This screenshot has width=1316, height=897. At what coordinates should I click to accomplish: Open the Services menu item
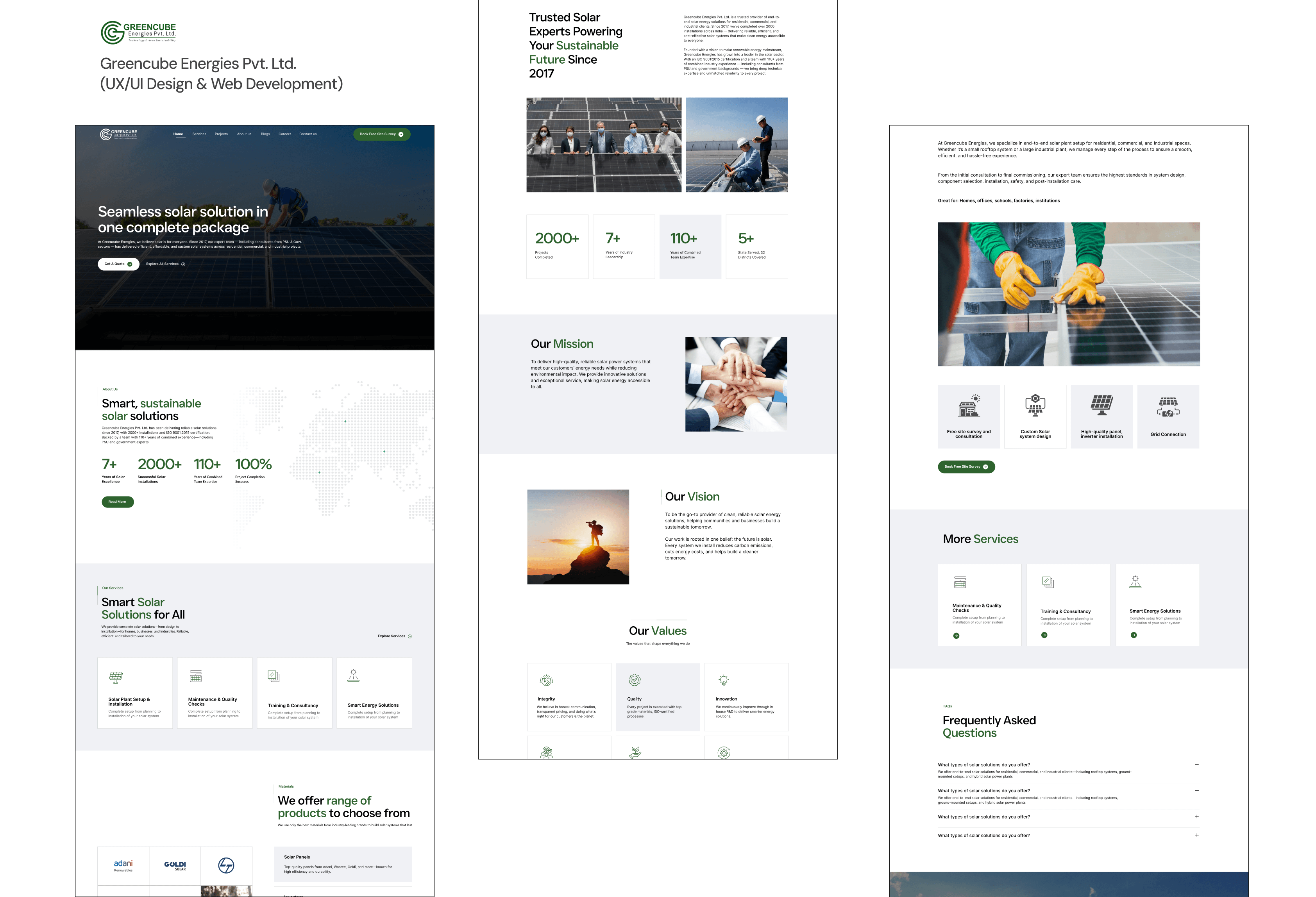click(x=199, y=134)
